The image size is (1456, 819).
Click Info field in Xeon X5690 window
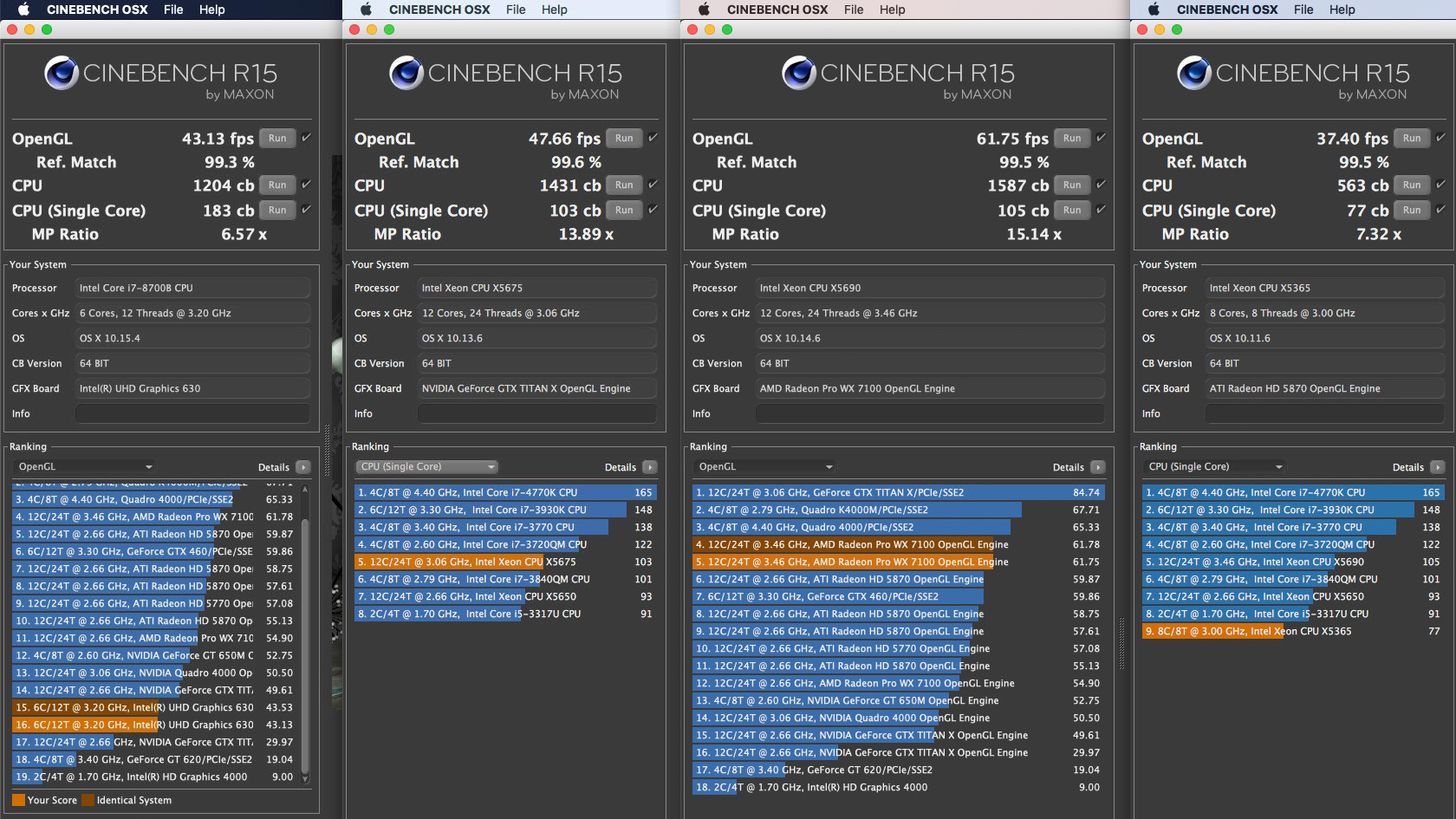pyautogui.click(x=930, y=413)
